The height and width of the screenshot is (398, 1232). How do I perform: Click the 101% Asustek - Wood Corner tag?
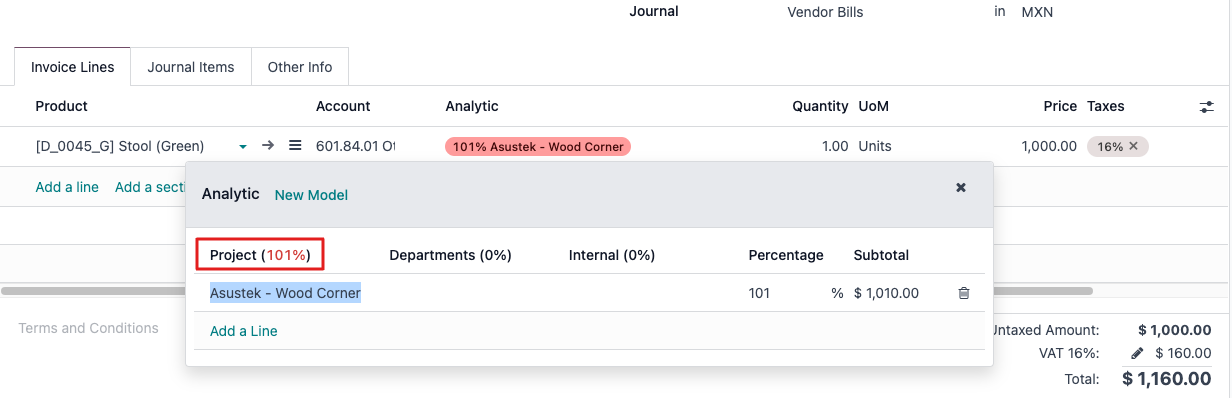[x=538, y=147]
